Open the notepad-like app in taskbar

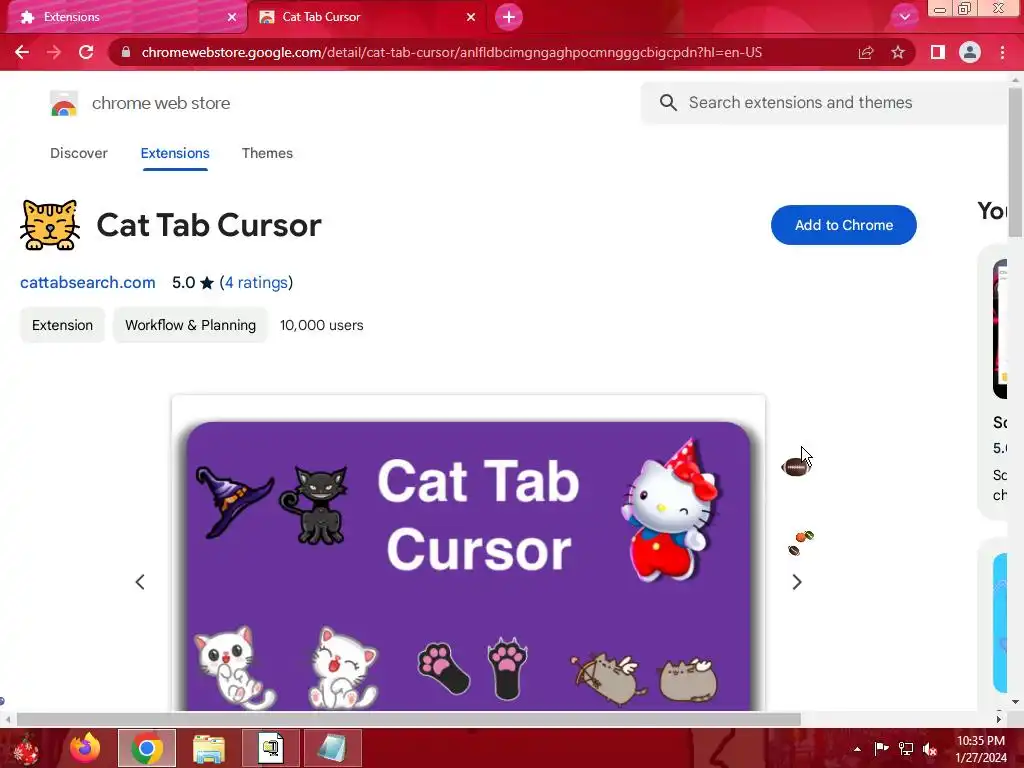click(332, 748)
